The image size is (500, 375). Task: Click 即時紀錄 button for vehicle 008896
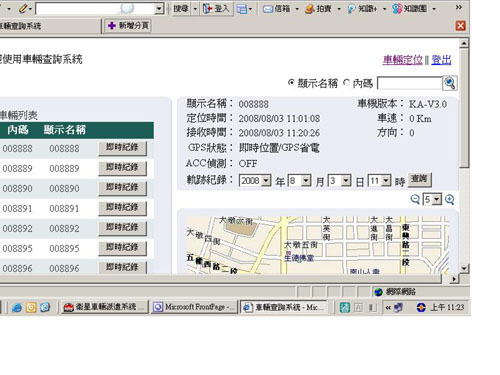click(x=122, y=267)
